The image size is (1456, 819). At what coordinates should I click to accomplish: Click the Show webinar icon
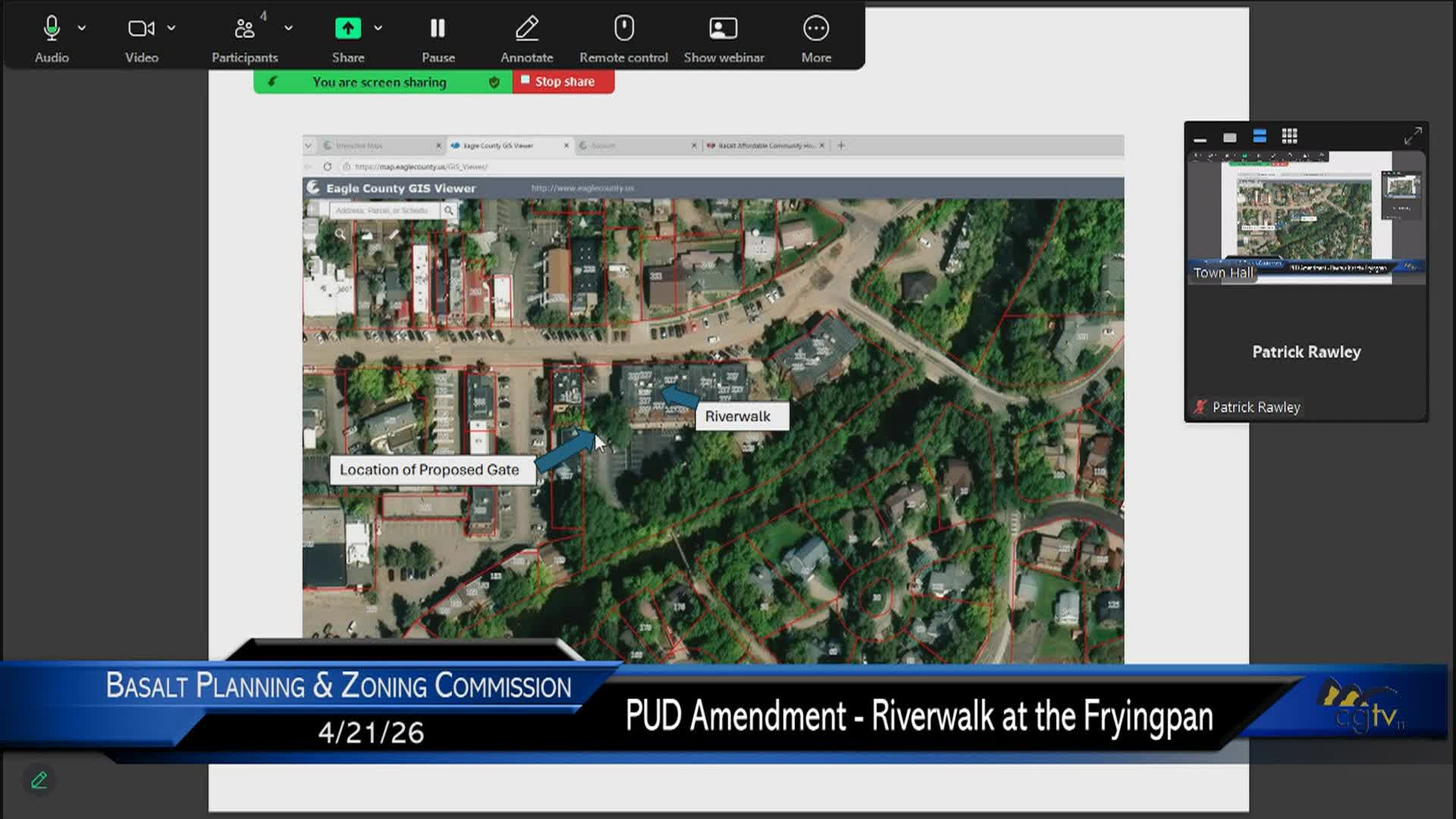723,27
